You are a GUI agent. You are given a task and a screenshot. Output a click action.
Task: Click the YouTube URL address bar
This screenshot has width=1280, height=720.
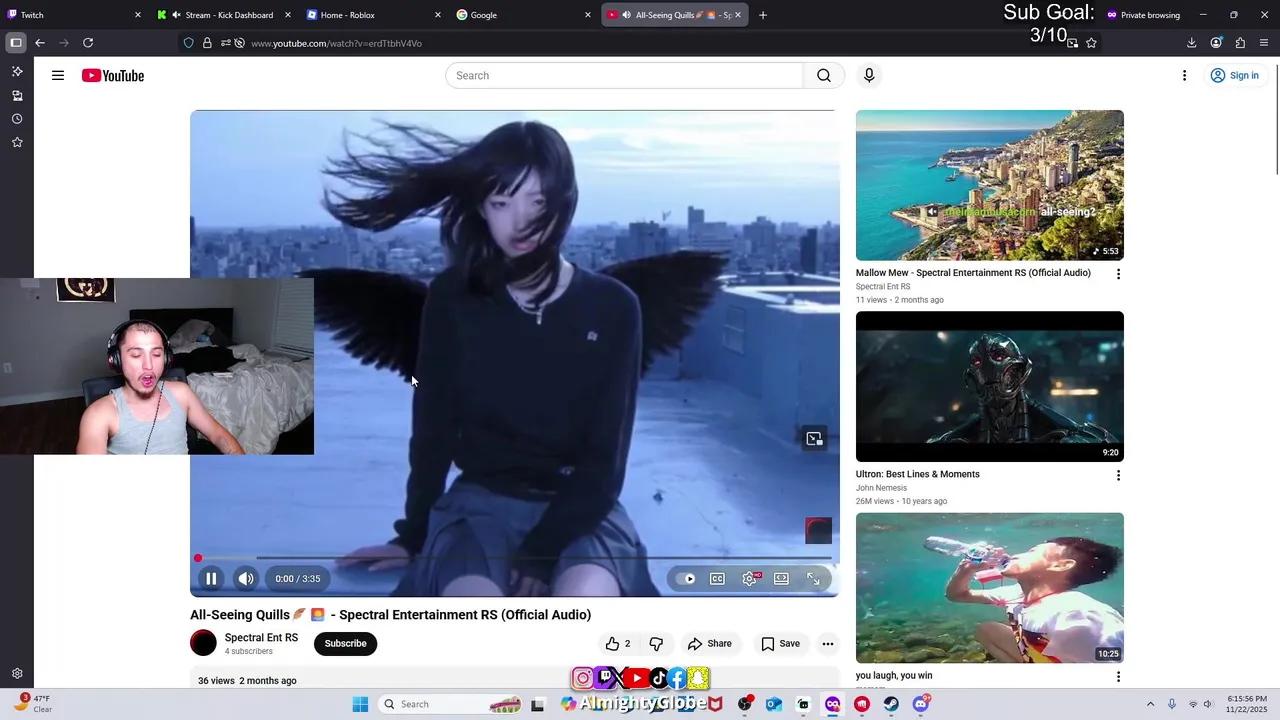(x=640, y=43)
